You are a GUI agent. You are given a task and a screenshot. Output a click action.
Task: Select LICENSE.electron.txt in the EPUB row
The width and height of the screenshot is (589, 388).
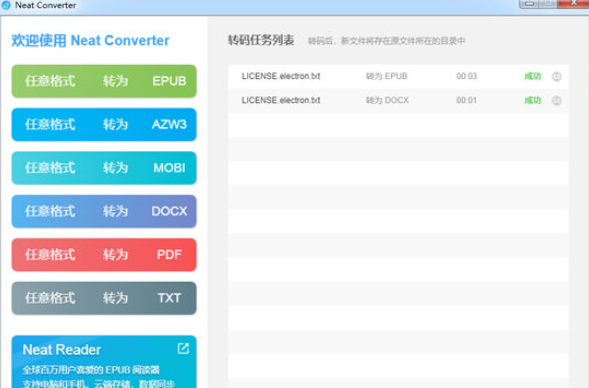(x=281, y=76)
